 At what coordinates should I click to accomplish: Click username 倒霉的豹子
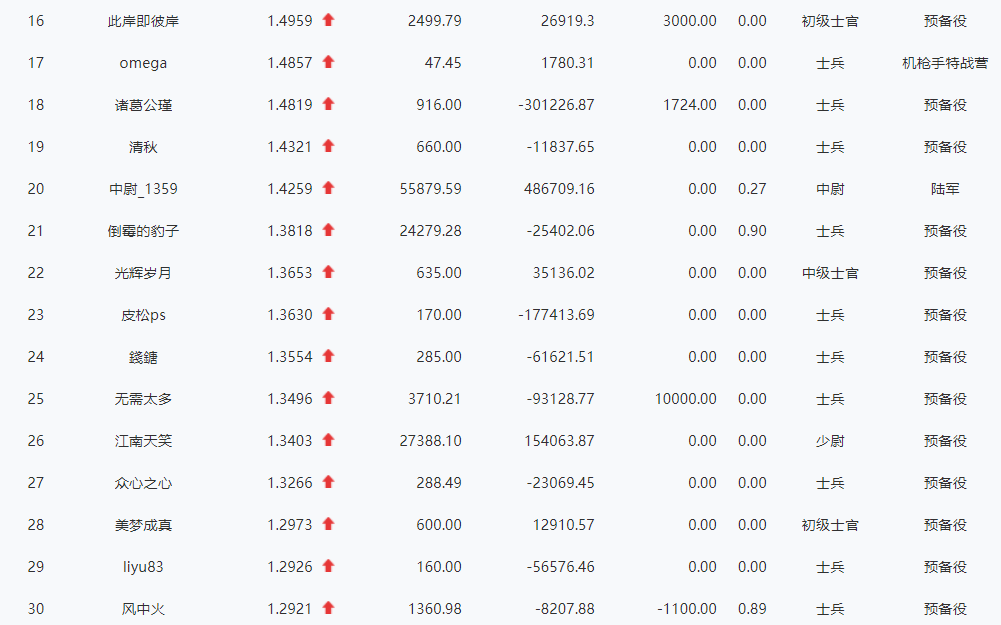click(x=143, y=231)
